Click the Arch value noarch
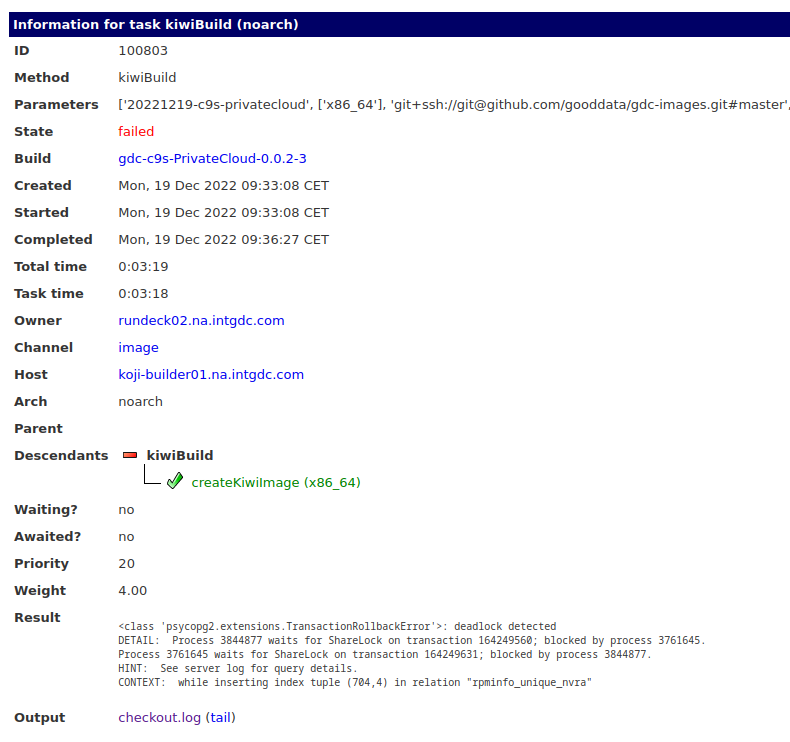790x742 pixels. (141, 402)
